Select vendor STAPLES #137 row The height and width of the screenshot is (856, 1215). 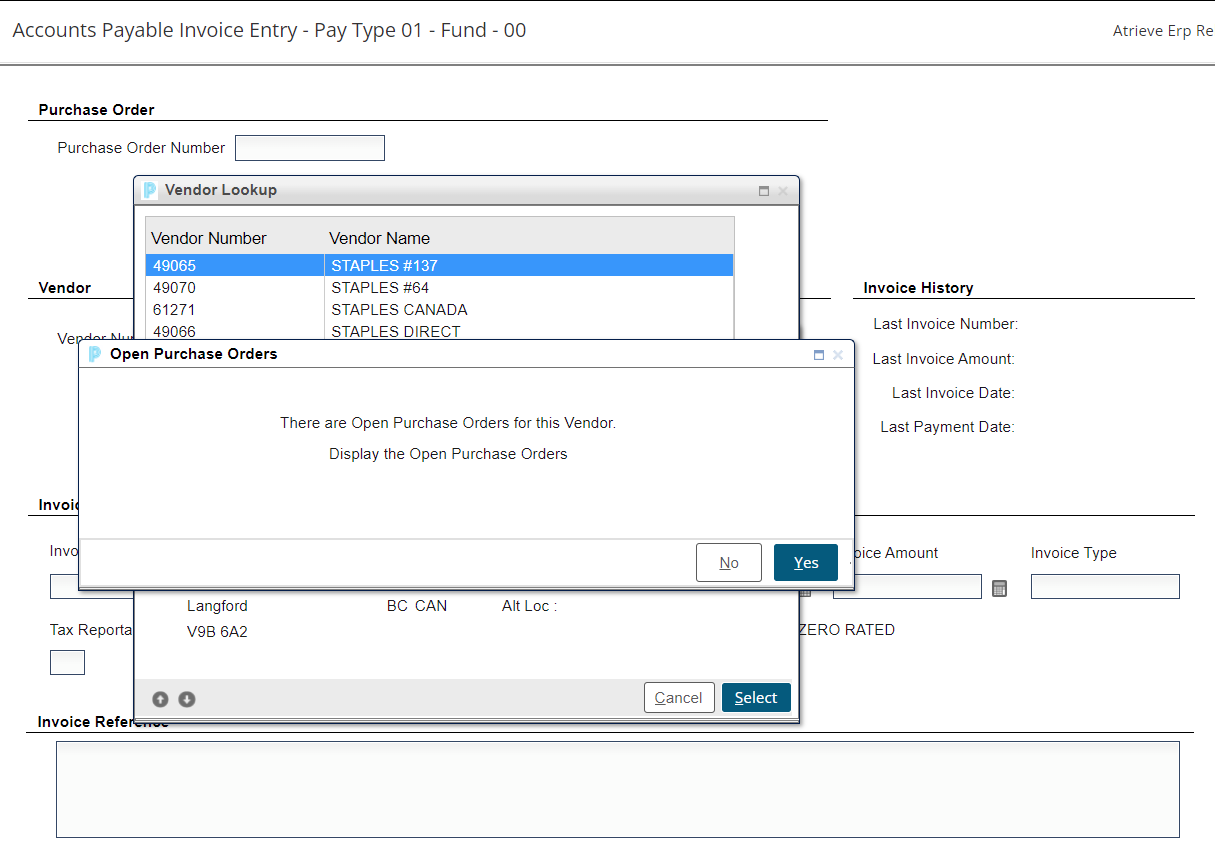(438, 266)
